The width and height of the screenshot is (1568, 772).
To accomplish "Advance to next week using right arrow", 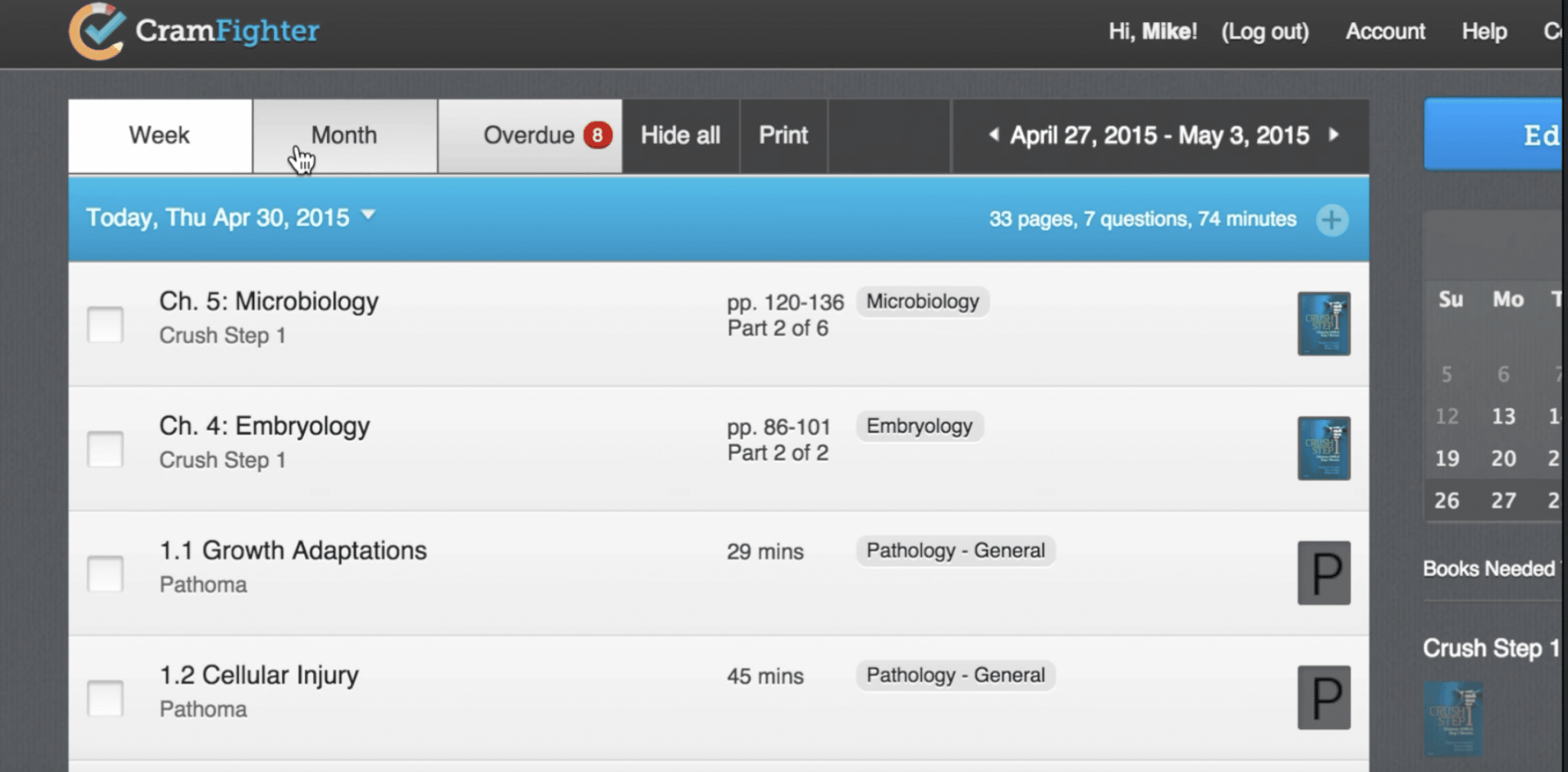I will pos(1334,136).
